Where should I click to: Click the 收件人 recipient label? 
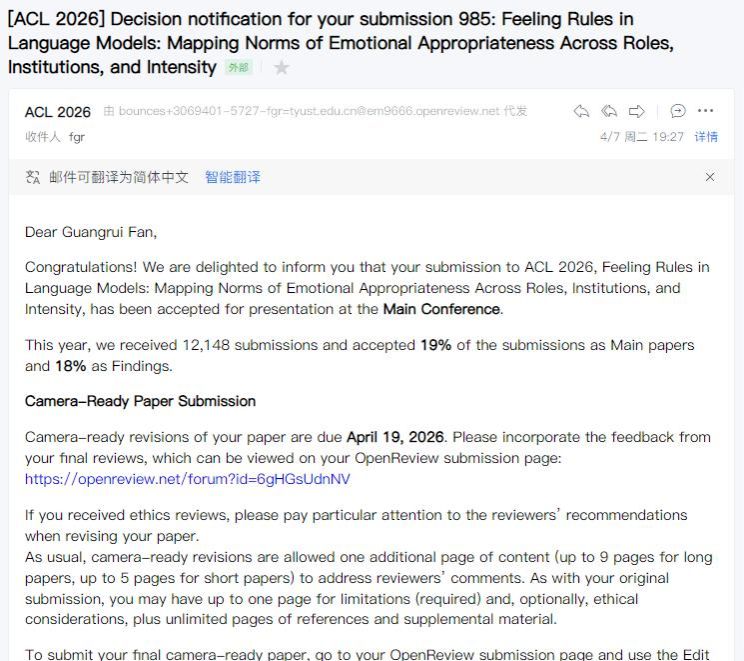tap(43, 137)
